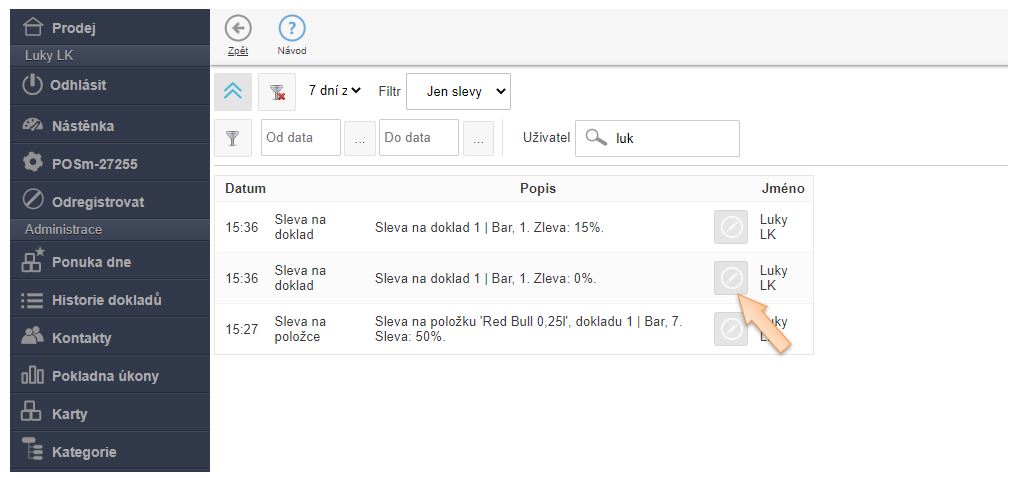Open Prodej in the sidebar

[74, 28]
